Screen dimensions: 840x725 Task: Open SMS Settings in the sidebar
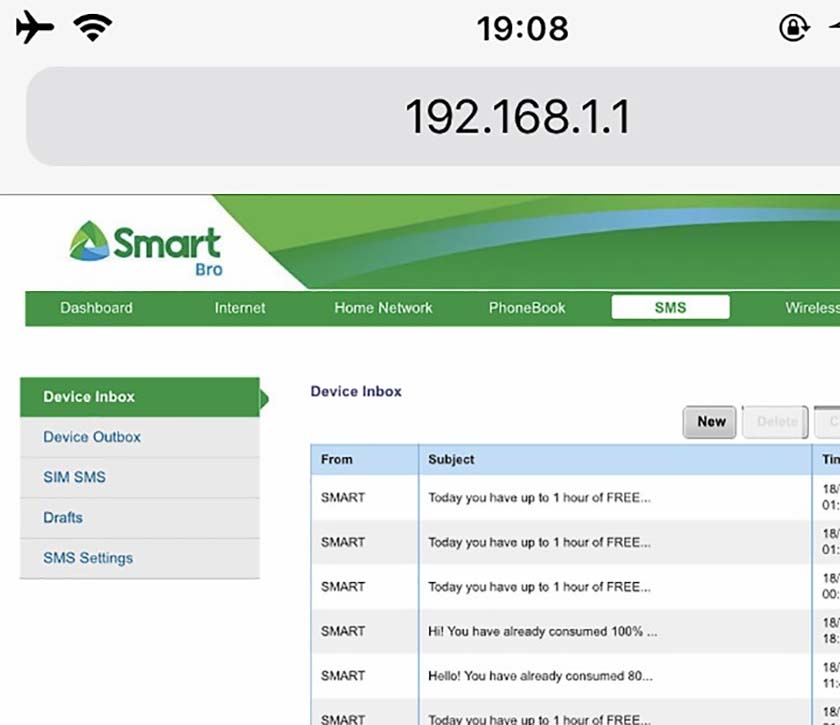point(140,558)
